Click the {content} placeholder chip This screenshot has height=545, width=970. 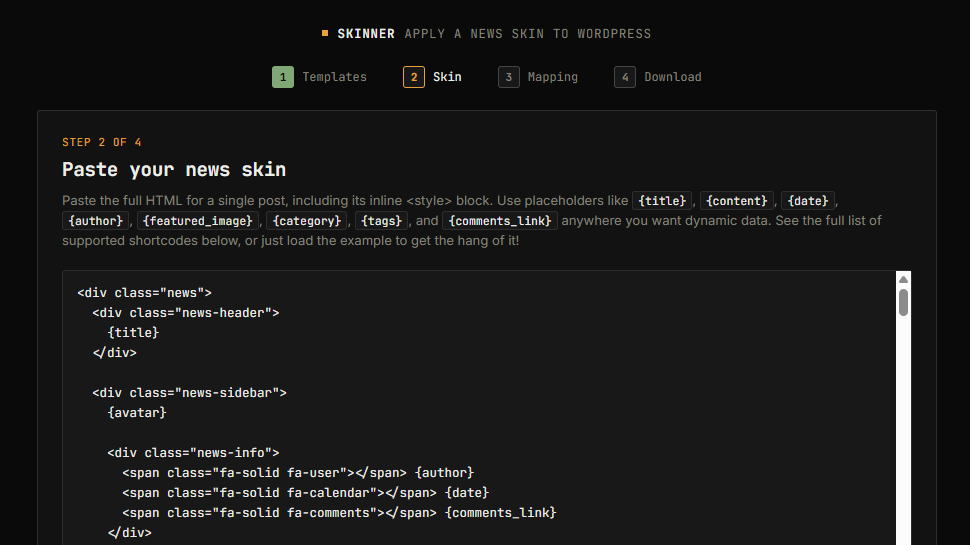pos(736,201)
